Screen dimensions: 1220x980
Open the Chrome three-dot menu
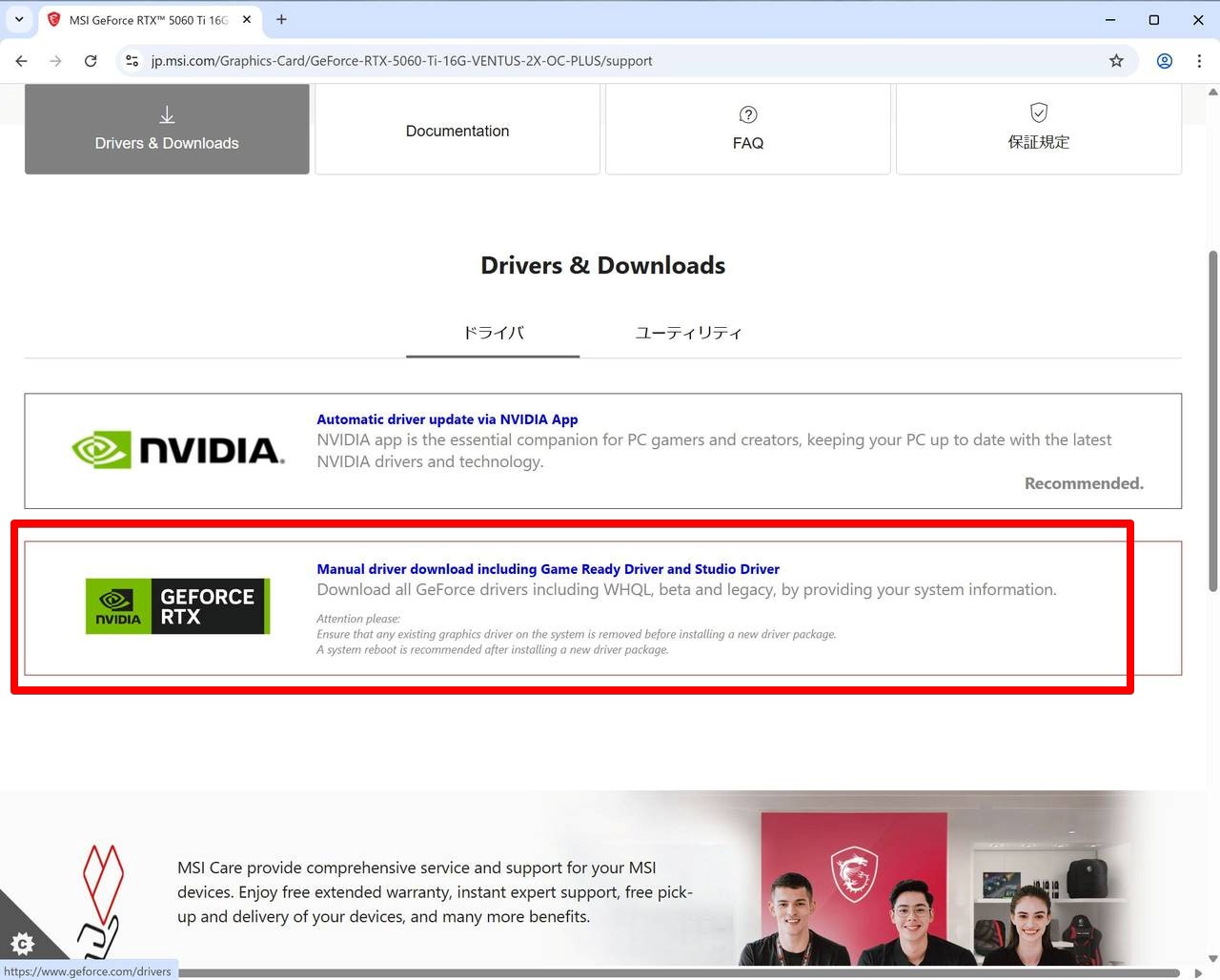(x=1199, y=61)
